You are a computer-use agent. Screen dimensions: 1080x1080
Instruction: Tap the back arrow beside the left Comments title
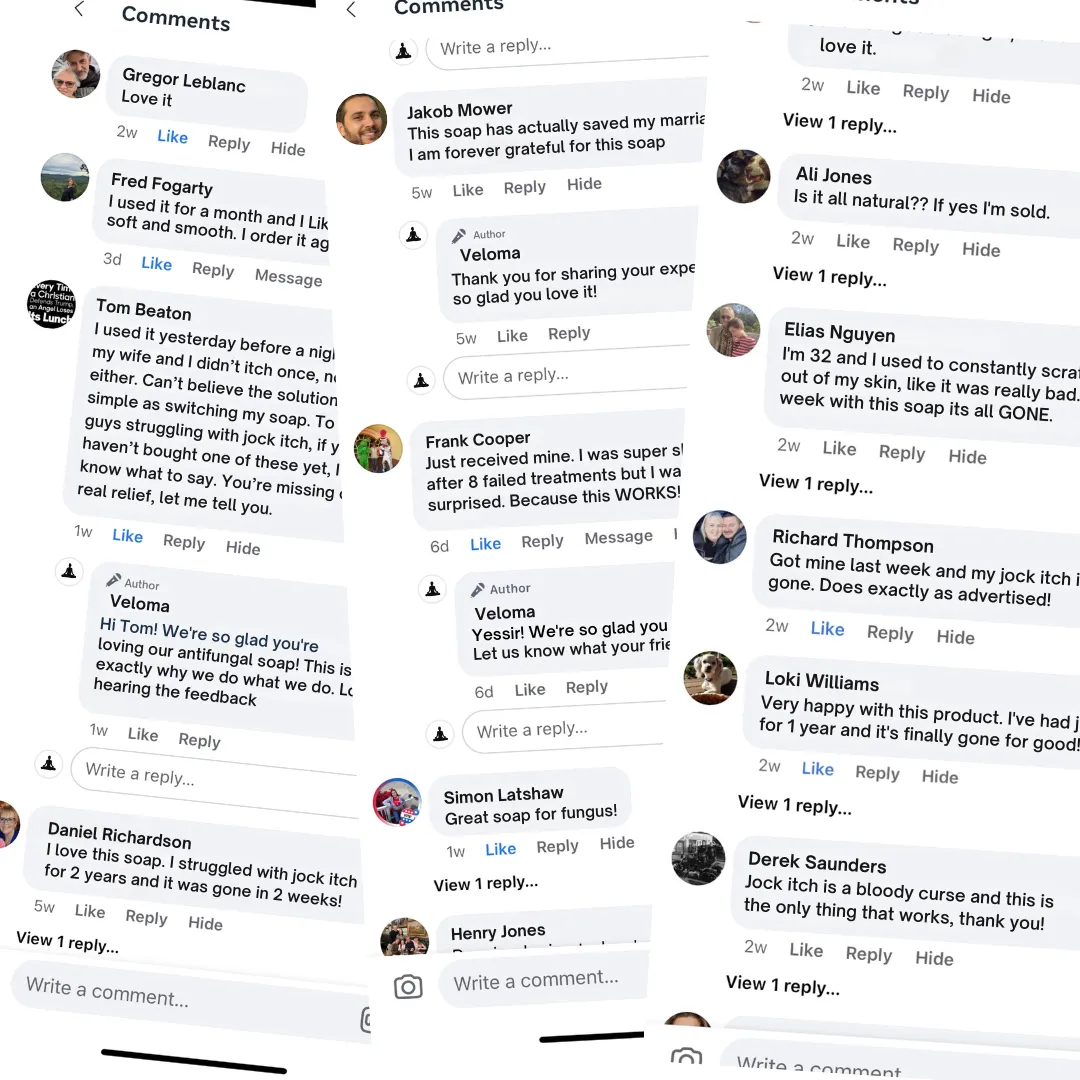point(80,10)
